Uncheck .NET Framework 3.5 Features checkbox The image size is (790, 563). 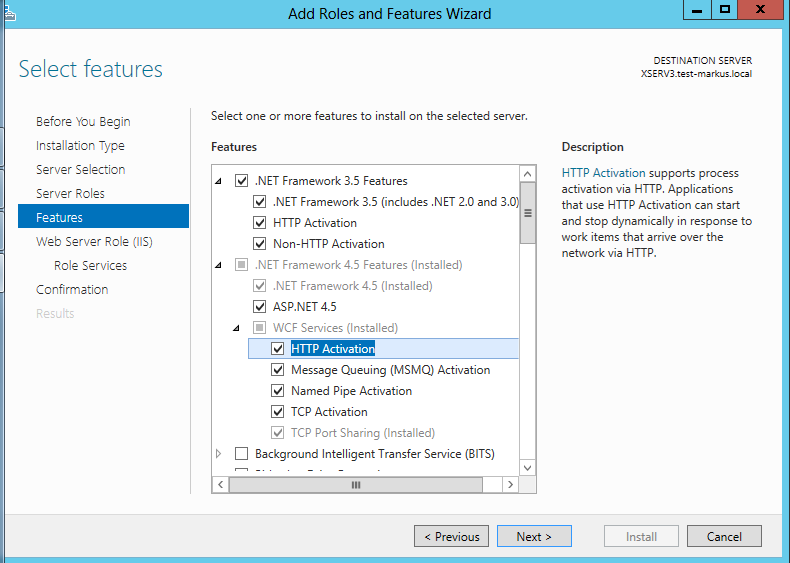click(x=241, y=181)
